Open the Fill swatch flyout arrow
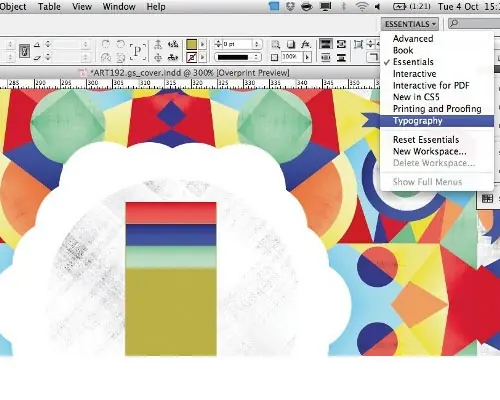The height and width of the screenshot is (400, 500). pos(202,44)
